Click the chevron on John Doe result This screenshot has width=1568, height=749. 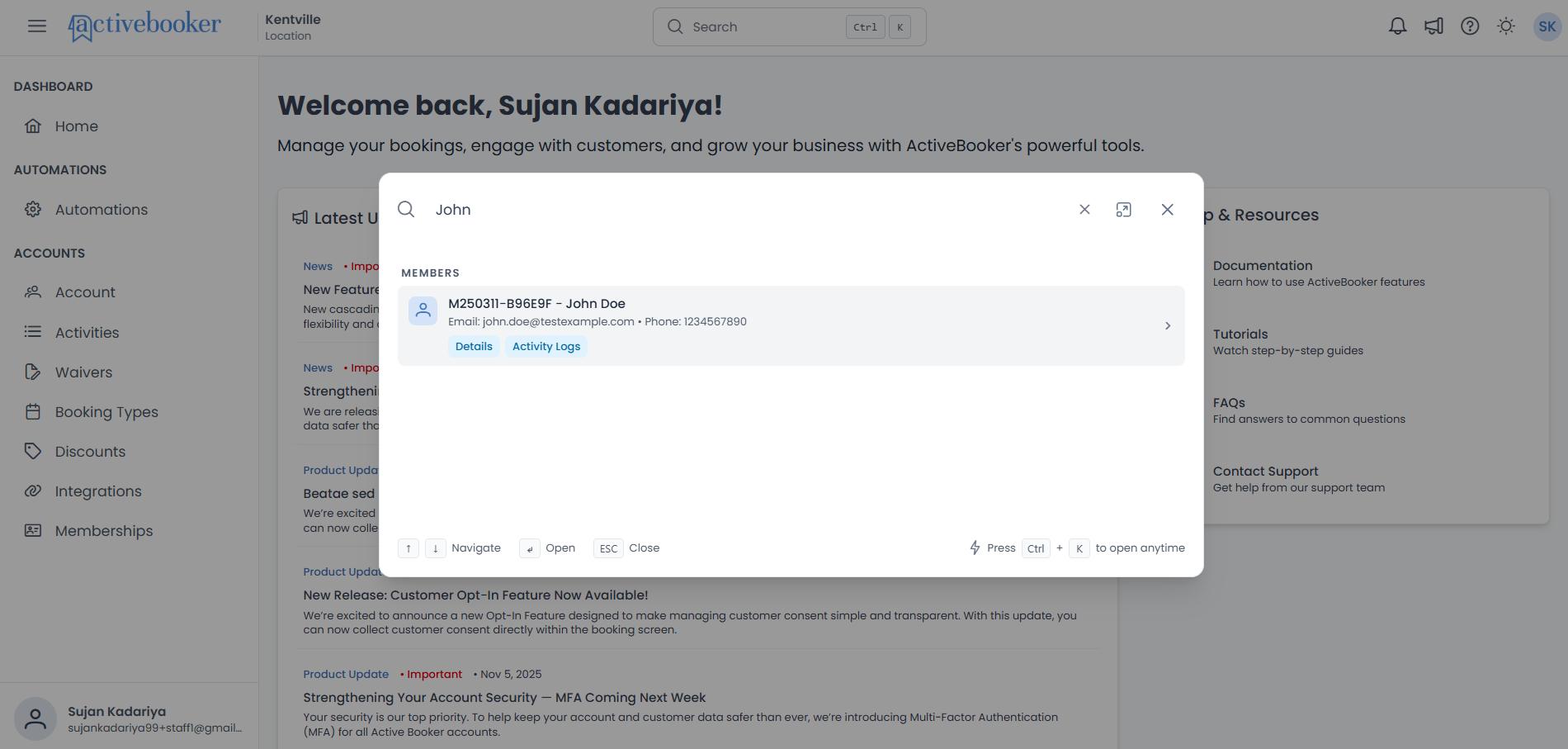1168,326
